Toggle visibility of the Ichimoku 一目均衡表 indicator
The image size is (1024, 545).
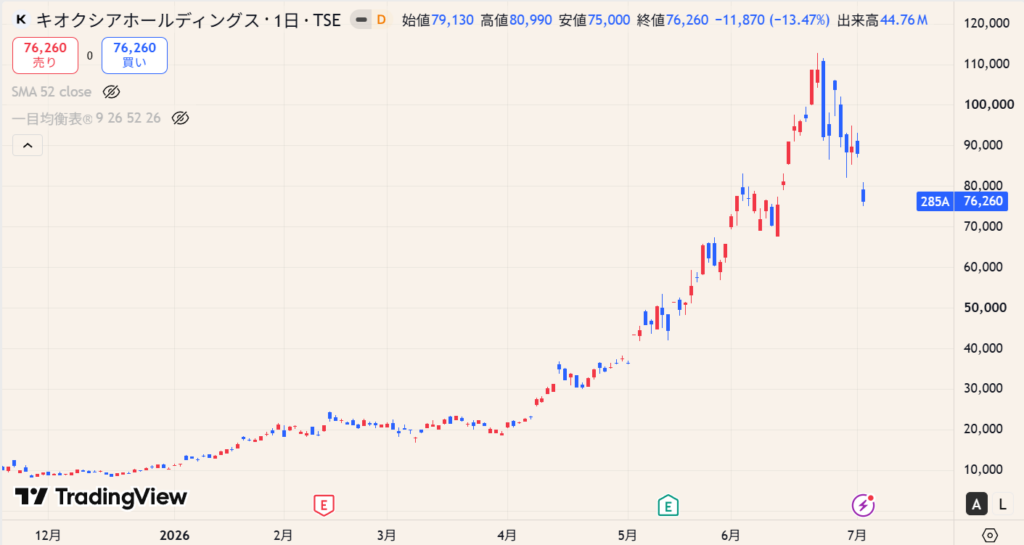[180, 118]
